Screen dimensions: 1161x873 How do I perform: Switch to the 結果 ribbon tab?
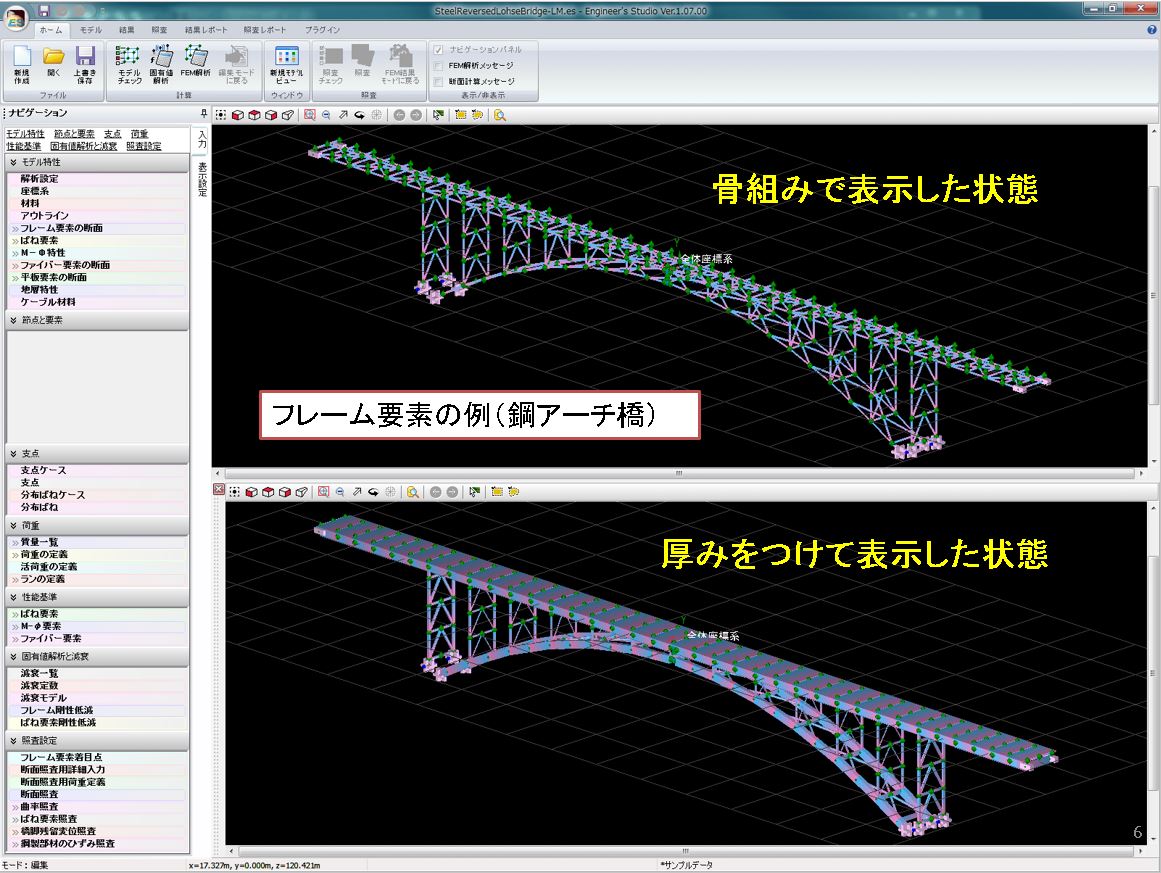tap(127, 30)
